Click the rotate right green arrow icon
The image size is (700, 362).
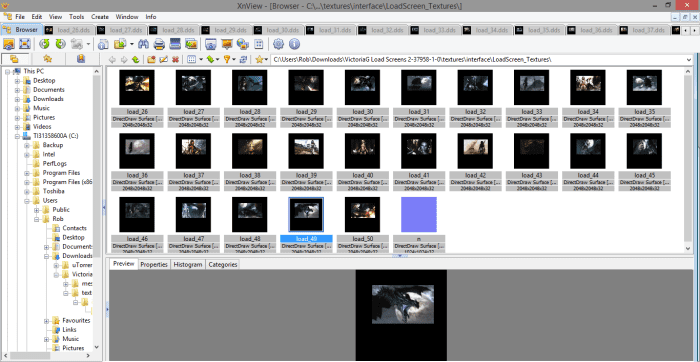60,44
